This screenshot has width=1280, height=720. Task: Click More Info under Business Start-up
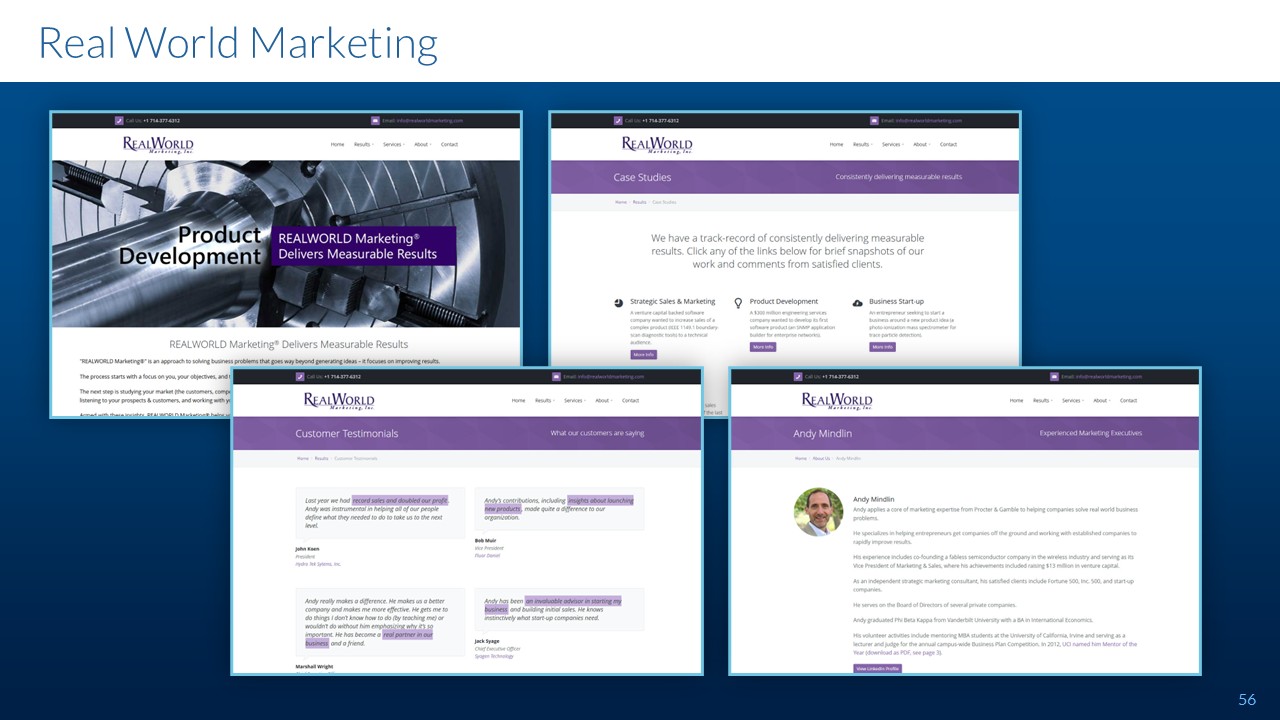point(882,347)
